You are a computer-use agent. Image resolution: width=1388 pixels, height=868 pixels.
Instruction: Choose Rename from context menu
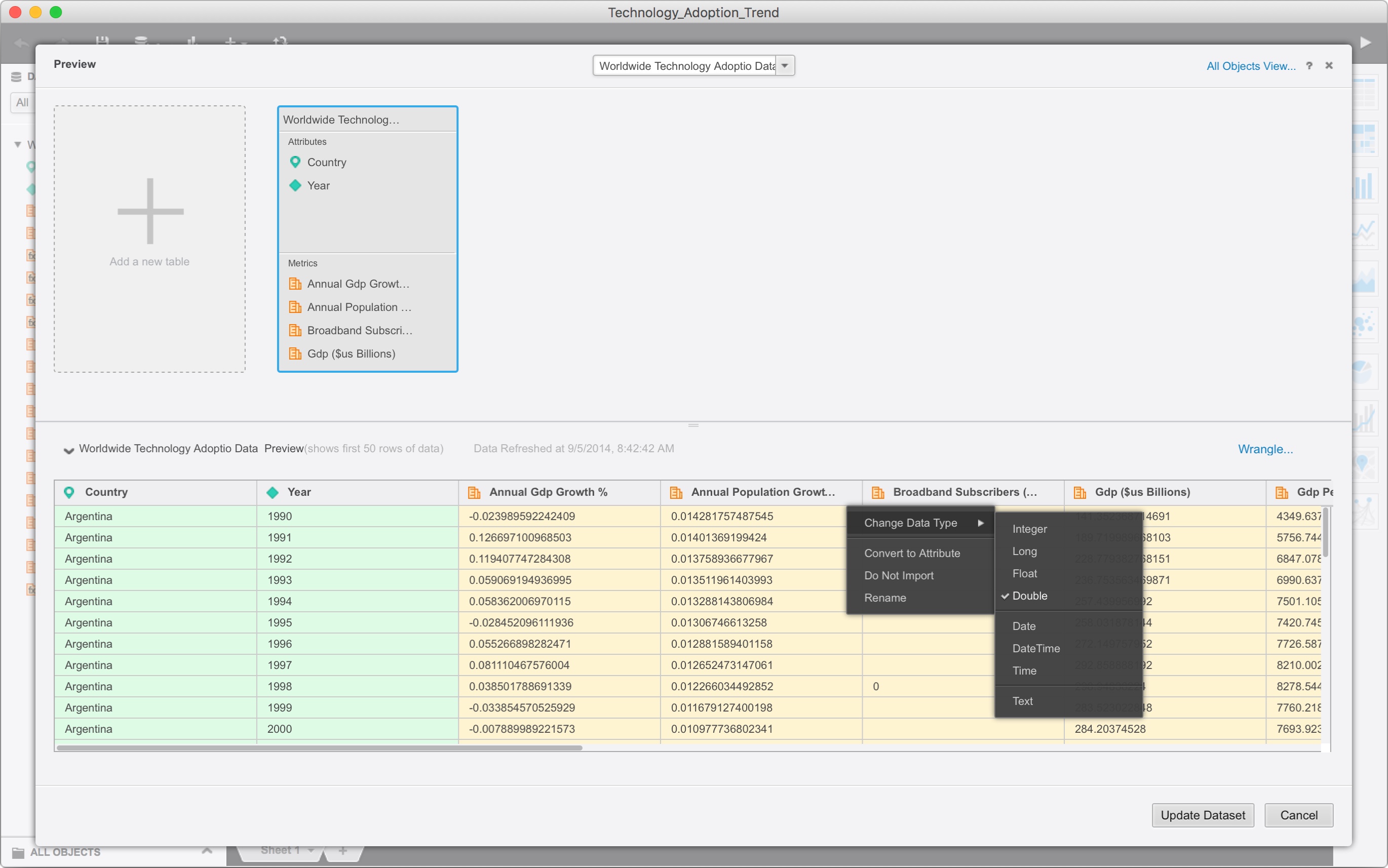(920, 598)
